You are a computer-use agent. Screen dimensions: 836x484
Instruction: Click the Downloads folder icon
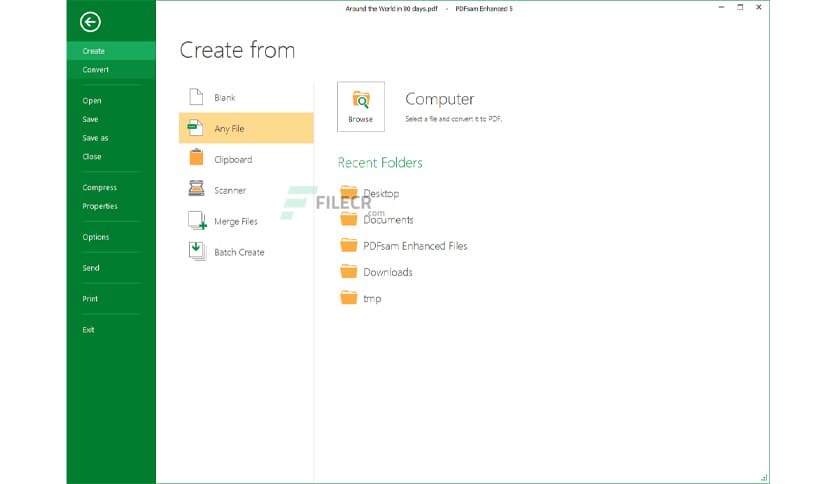click(x=349, y=271)
